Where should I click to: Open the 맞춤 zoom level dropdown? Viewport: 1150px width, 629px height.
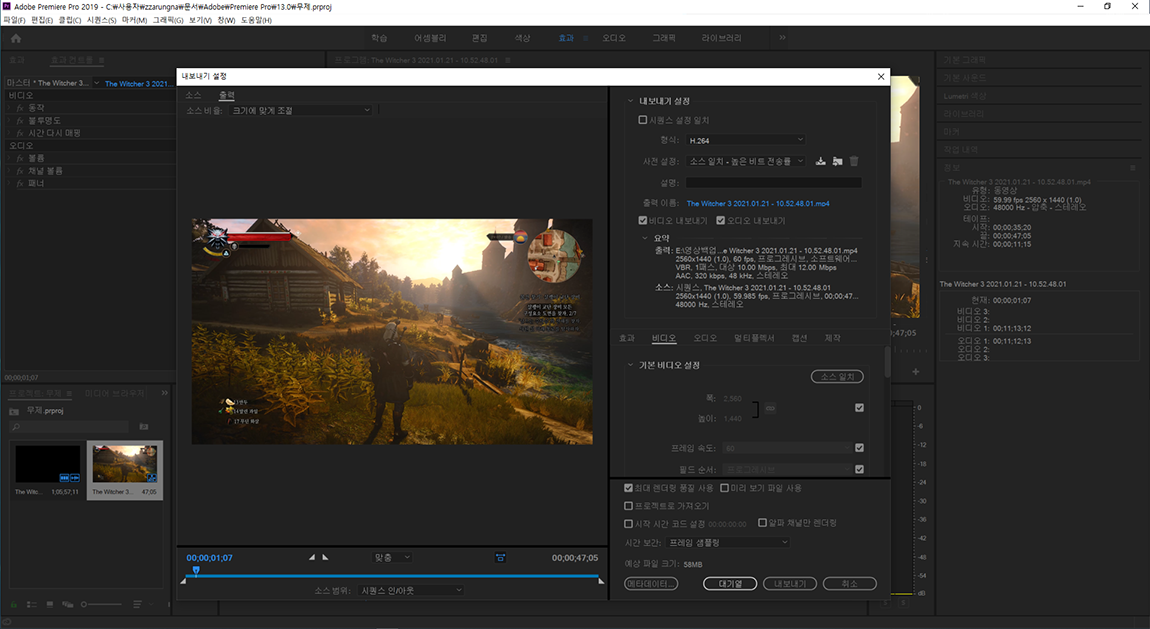pos(392,558)
